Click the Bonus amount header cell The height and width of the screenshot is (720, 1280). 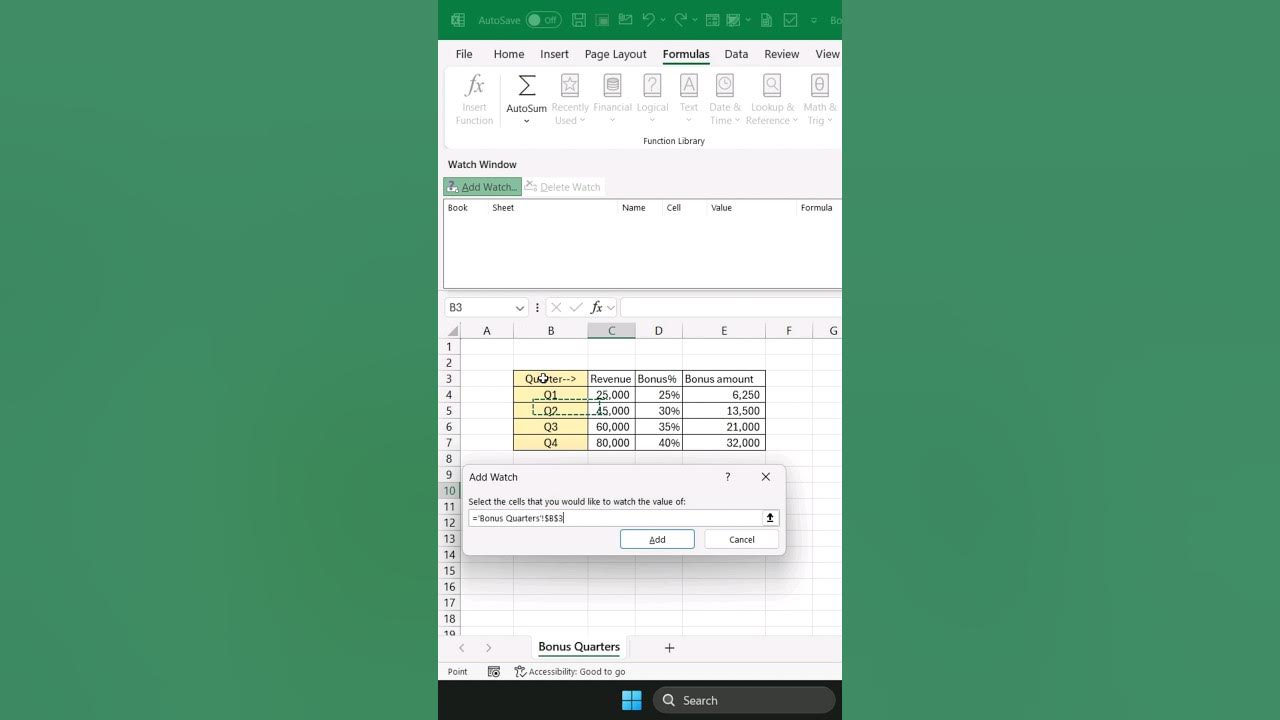point(724,379)
